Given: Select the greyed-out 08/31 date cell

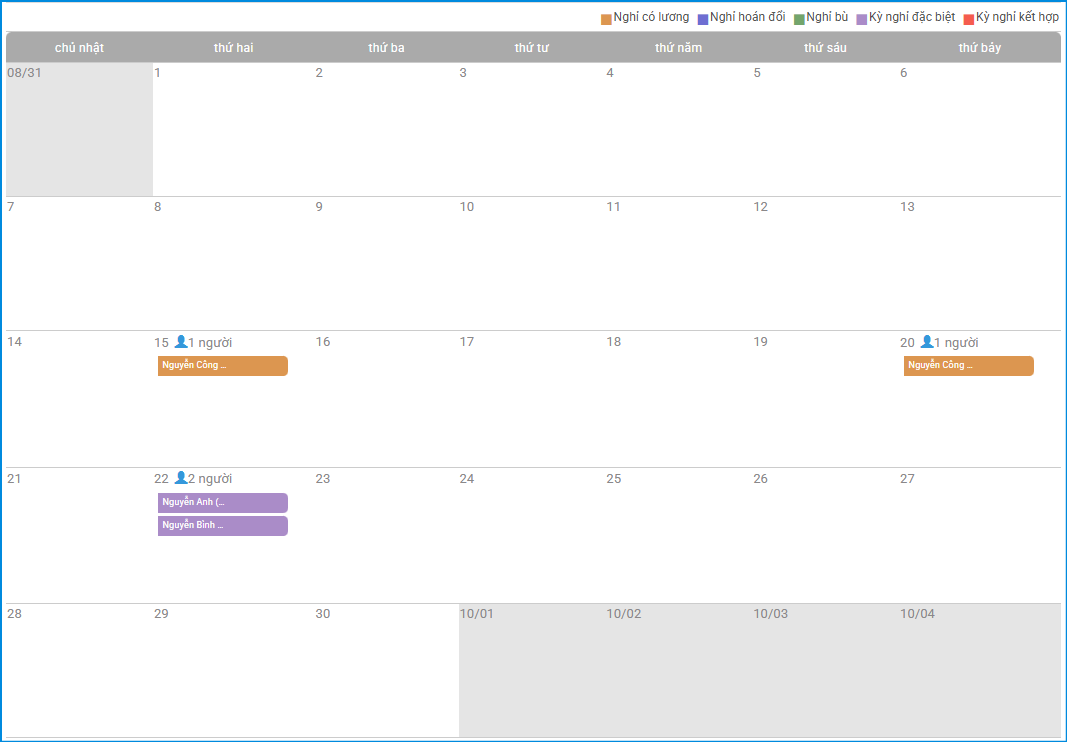Looking at the screenshot, I should (x=79, y=130).
